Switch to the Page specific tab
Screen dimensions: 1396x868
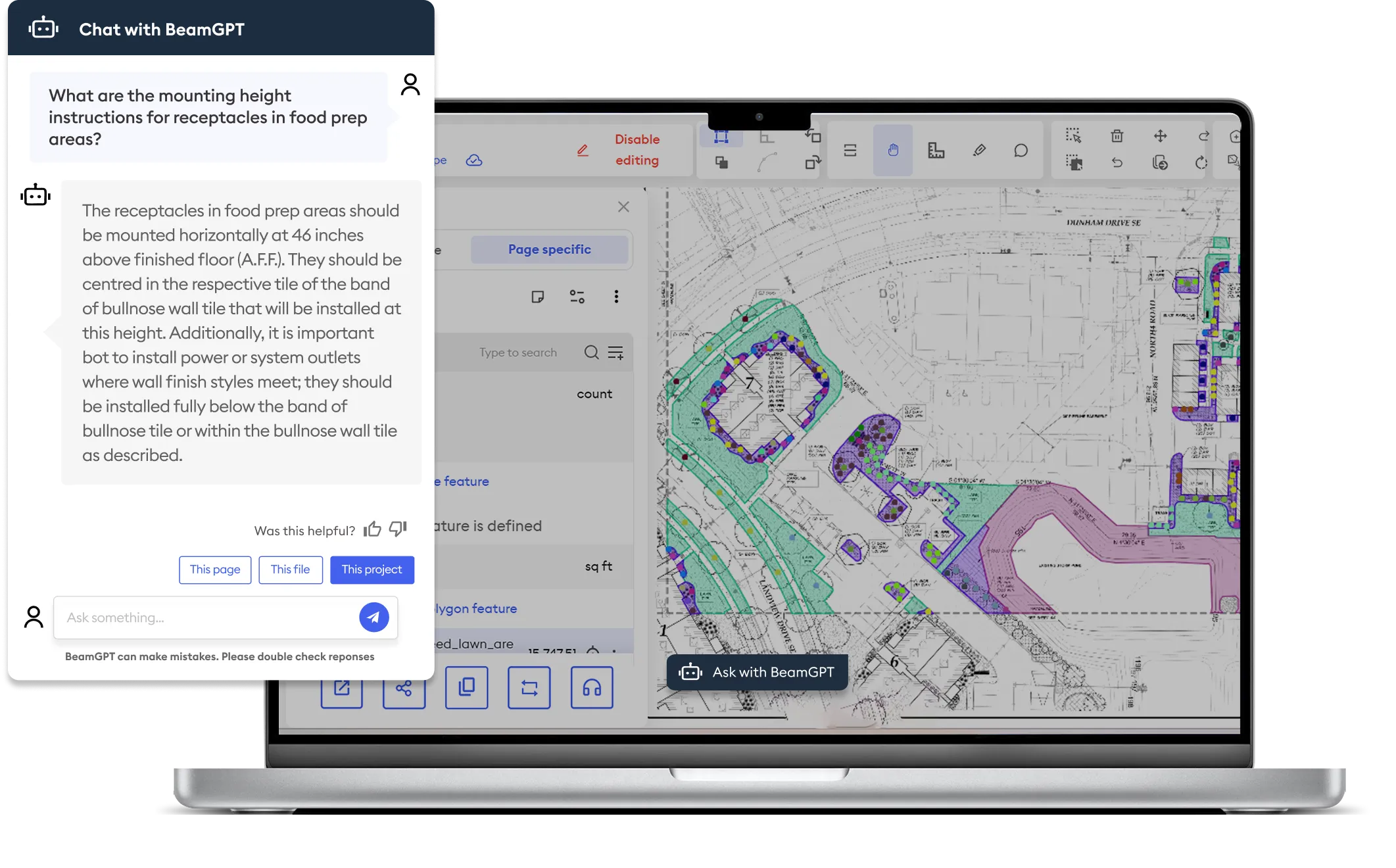549,249
